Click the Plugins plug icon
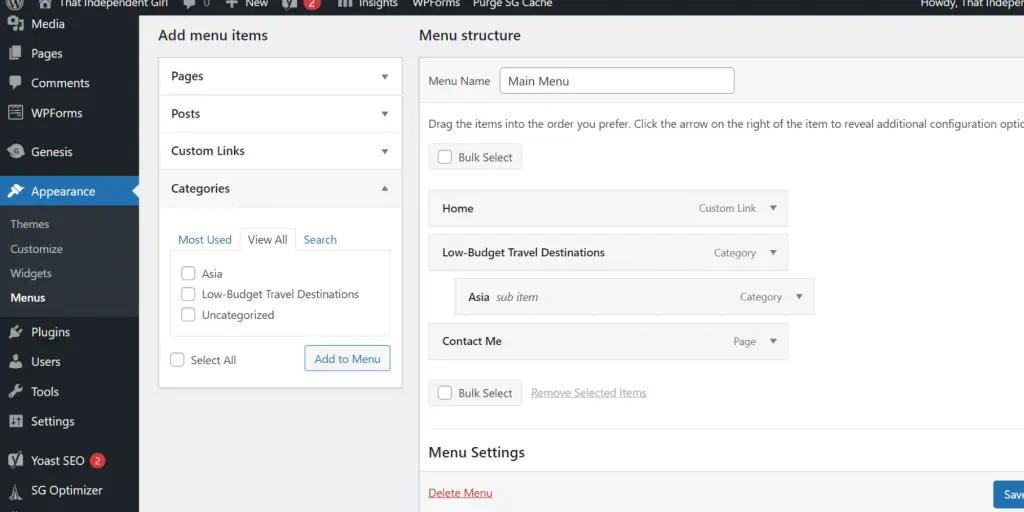This screenshot has height=512, width=1024. 16,332
